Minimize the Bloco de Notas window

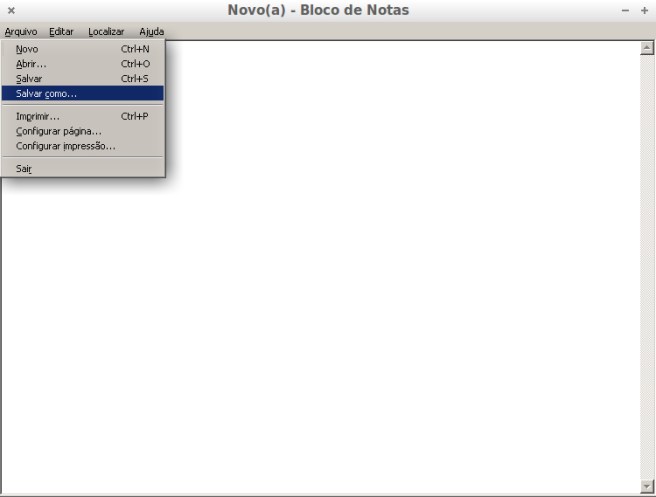click(625, 10)
